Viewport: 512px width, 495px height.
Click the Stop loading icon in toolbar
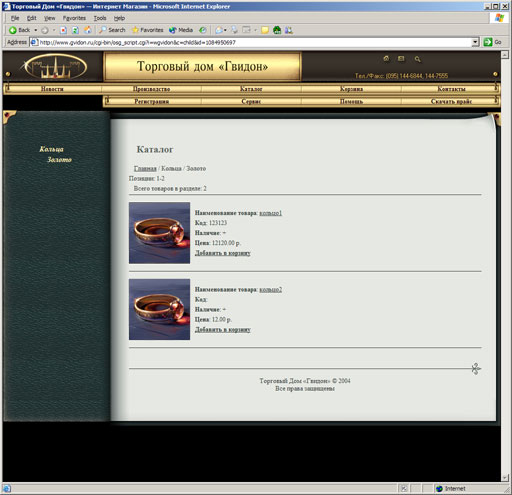(63, 30)
